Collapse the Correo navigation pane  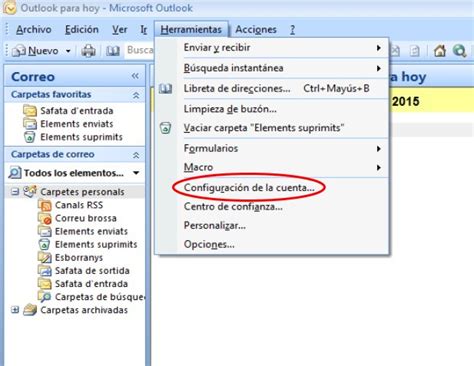pos(135,76)
